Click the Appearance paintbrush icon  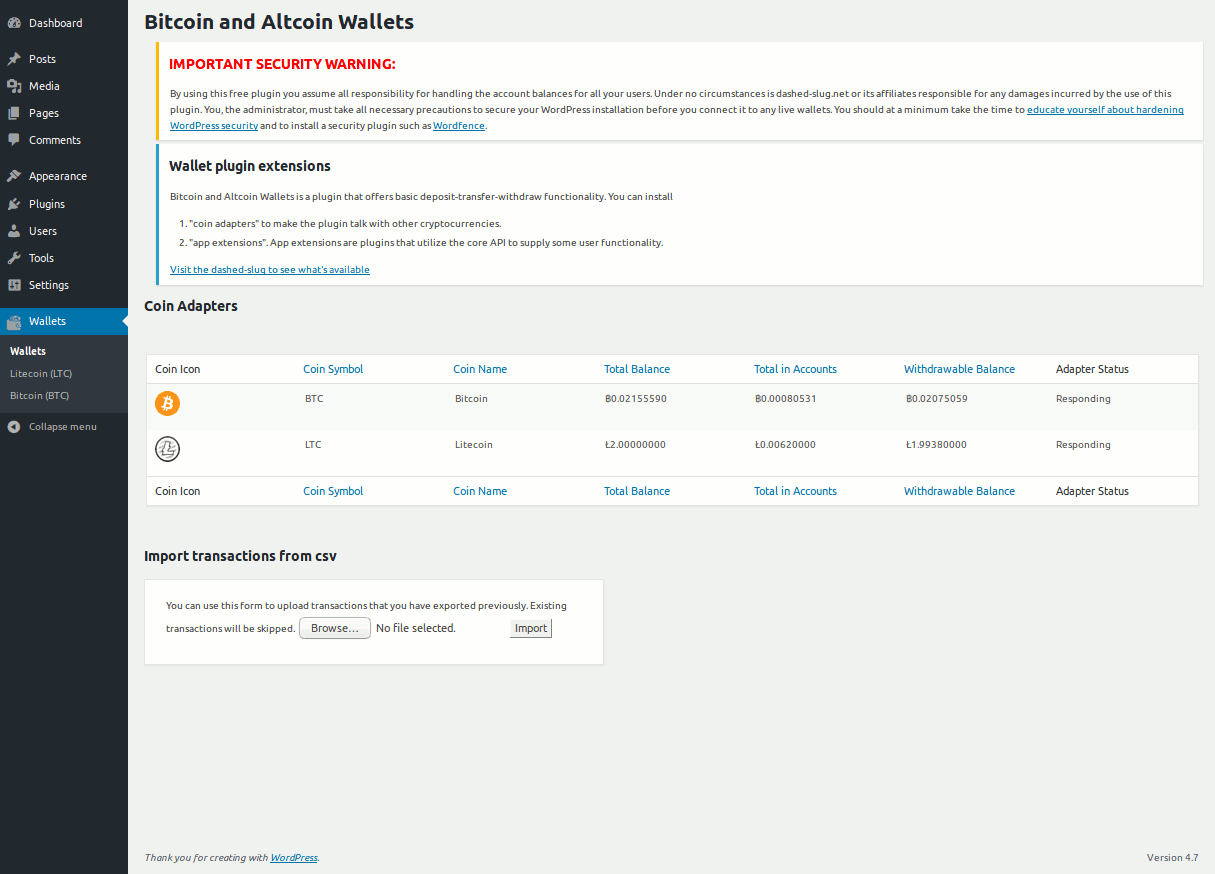pos(14,176)
